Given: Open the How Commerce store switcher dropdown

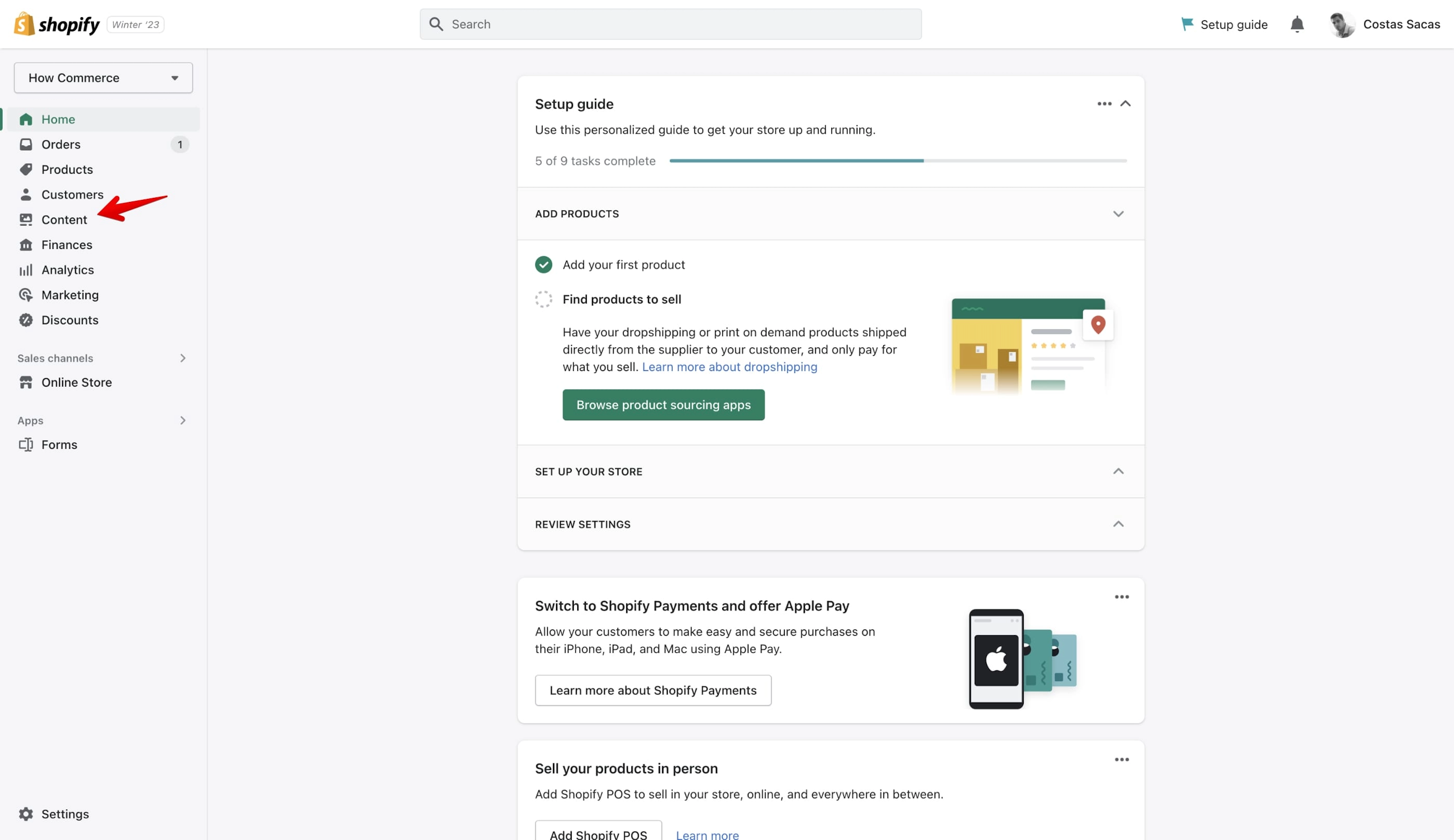Looking at the screenshot, I should (x=104, y=78).
